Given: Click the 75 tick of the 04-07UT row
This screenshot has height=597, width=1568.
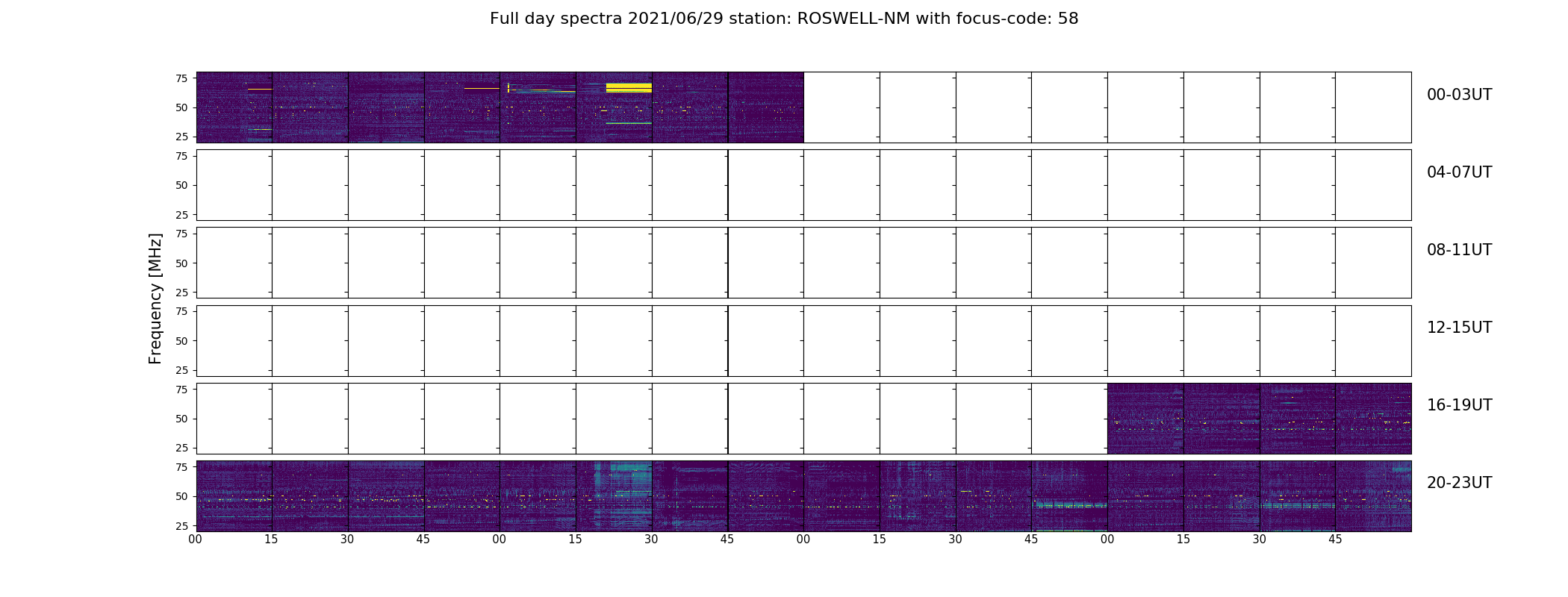Looking at the screenshot, I should tap(181, 156).
